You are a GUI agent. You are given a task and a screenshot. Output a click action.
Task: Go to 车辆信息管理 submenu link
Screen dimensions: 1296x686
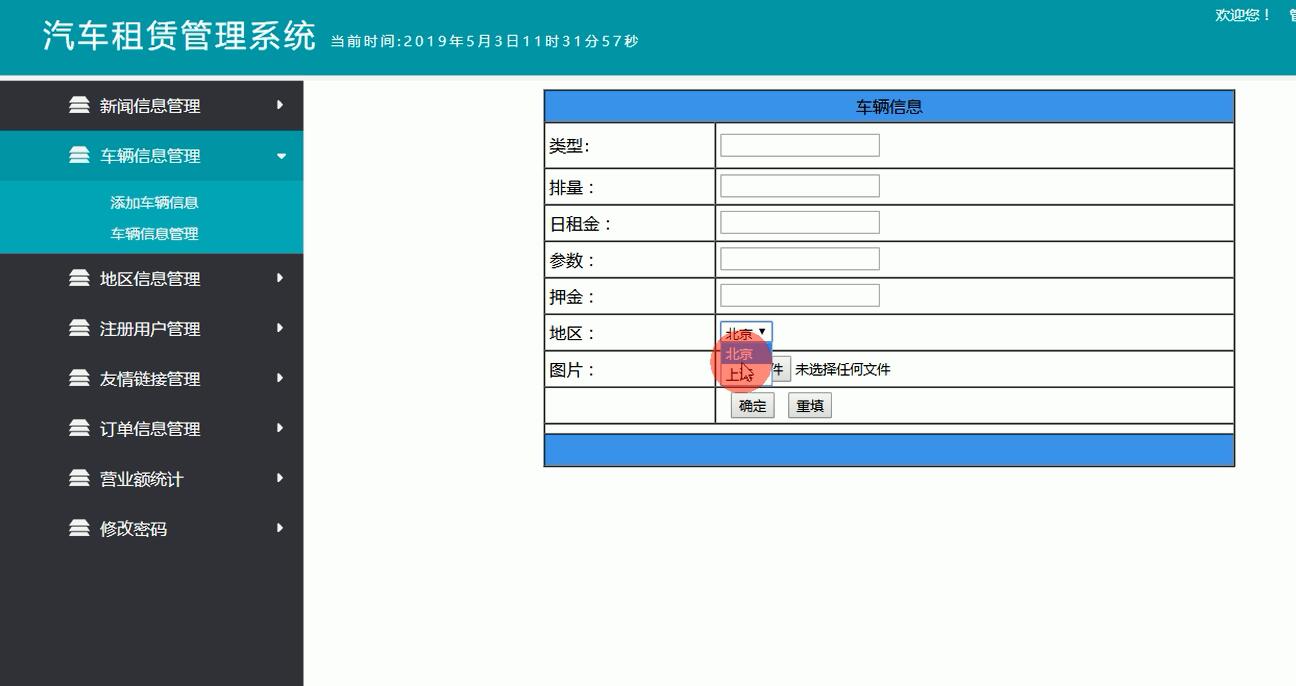154,233
